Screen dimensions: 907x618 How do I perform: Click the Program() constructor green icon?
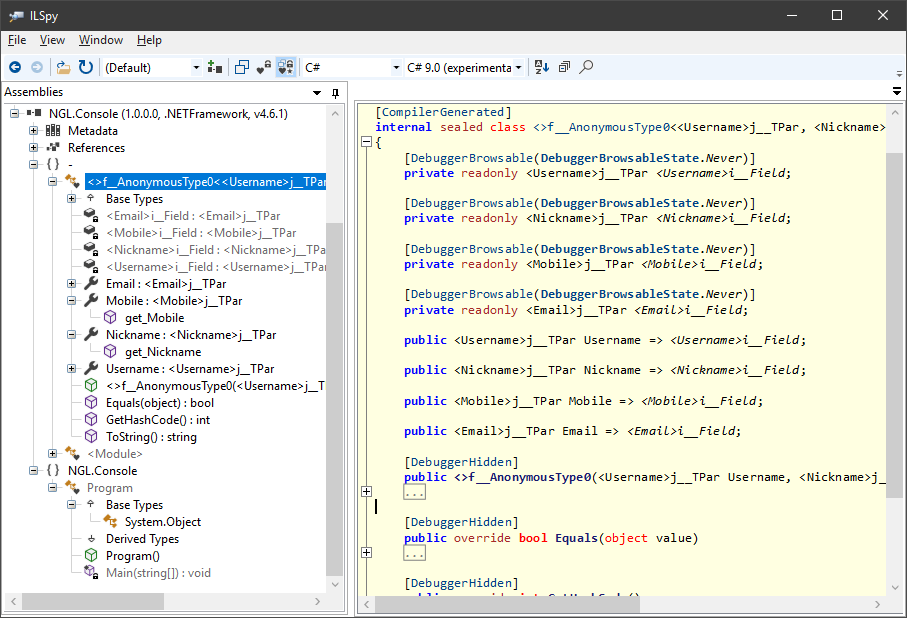click(91, 556)
